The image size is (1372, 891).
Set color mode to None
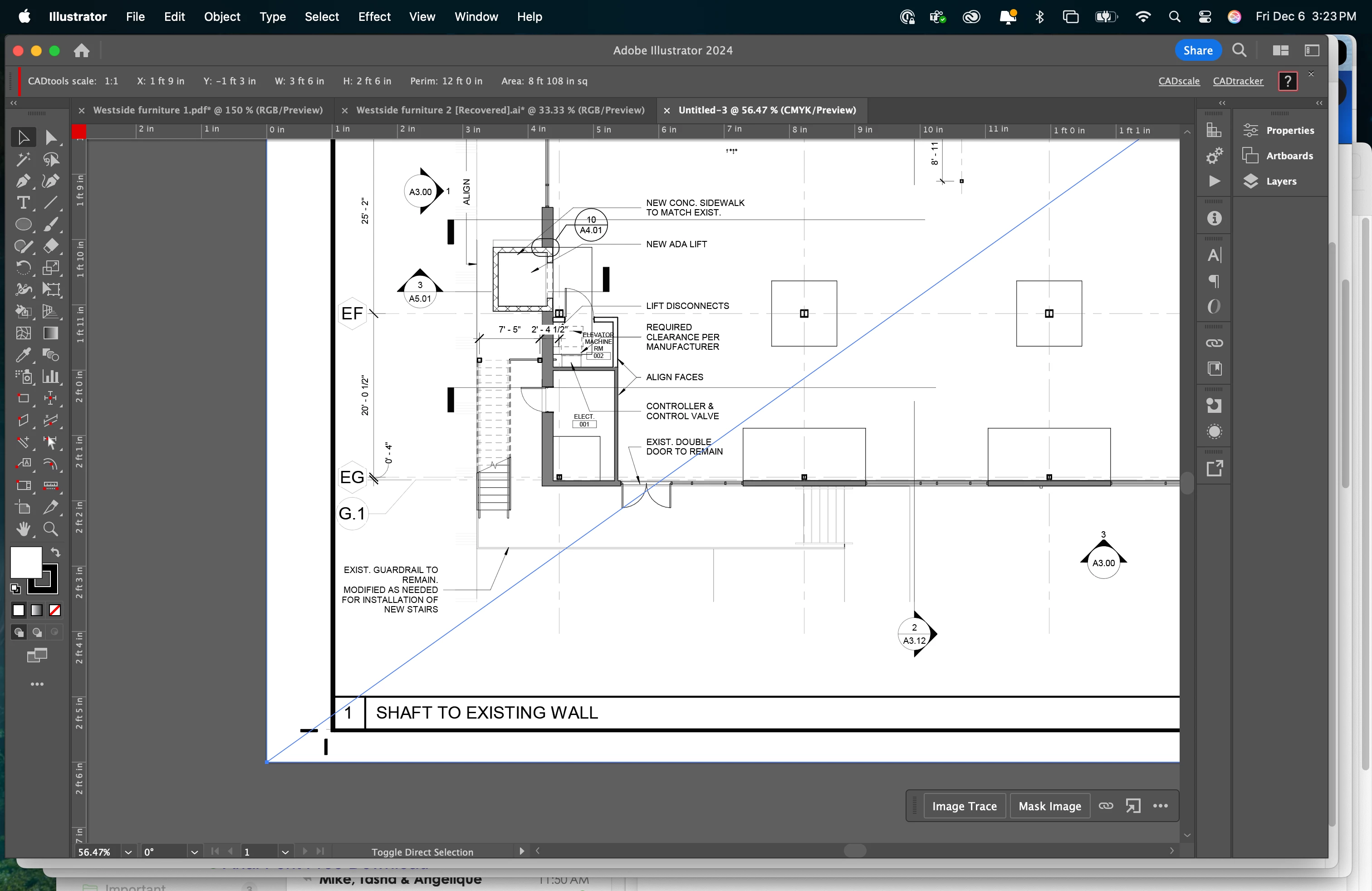tap(55, 610)
